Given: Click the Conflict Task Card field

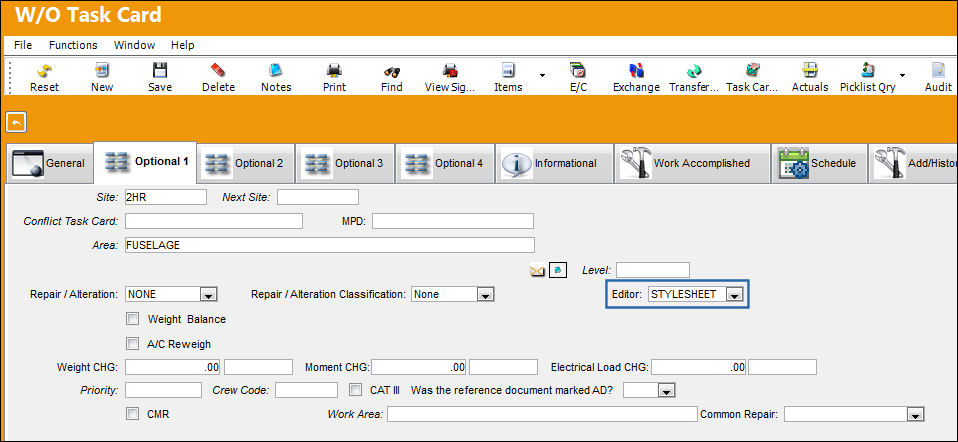Looking at the screenshot, I should point(213,221).
